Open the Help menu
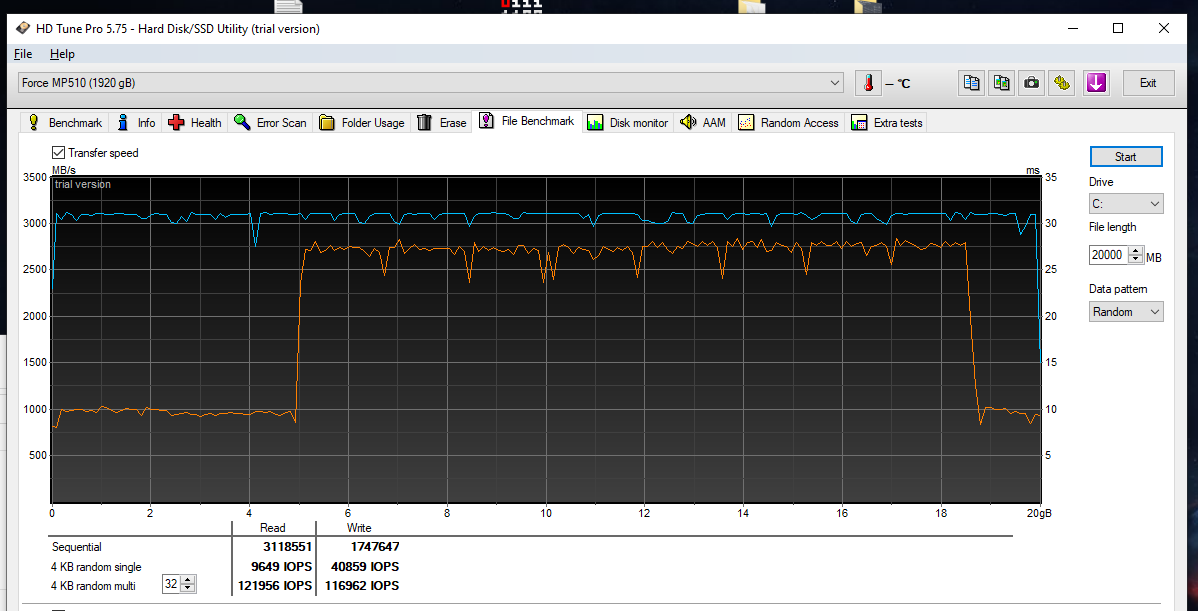1198x611 pixels. point(63,54)
